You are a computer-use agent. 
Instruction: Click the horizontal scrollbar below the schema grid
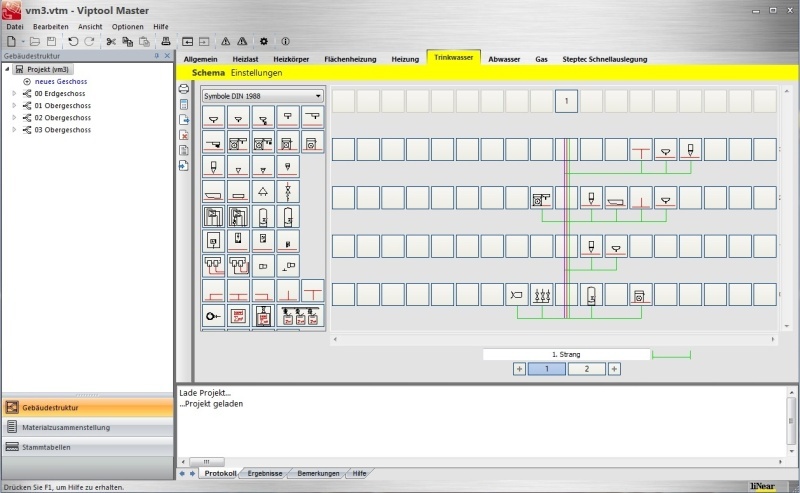(554, 339)
